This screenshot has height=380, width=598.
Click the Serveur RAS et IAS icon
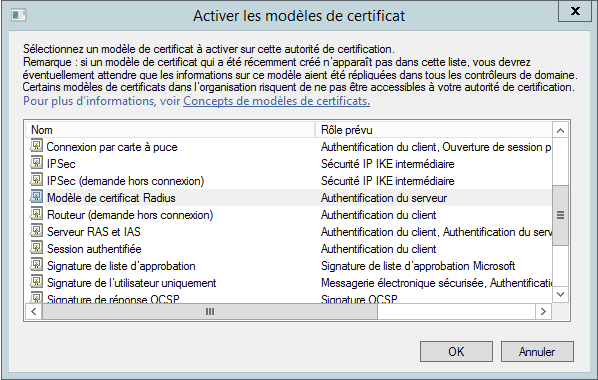[x=36, y=231]
